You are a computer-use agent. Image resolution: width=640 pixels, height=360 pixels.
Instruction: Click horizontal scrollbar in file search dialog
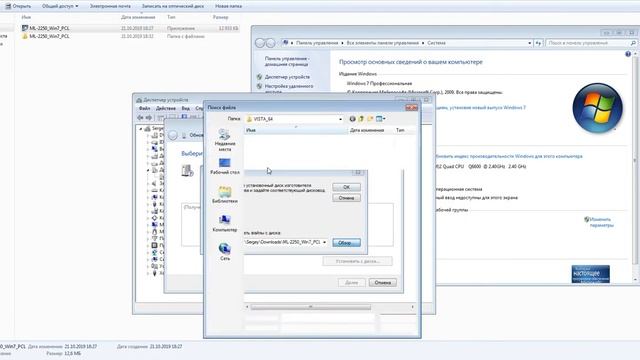(310, 307)
